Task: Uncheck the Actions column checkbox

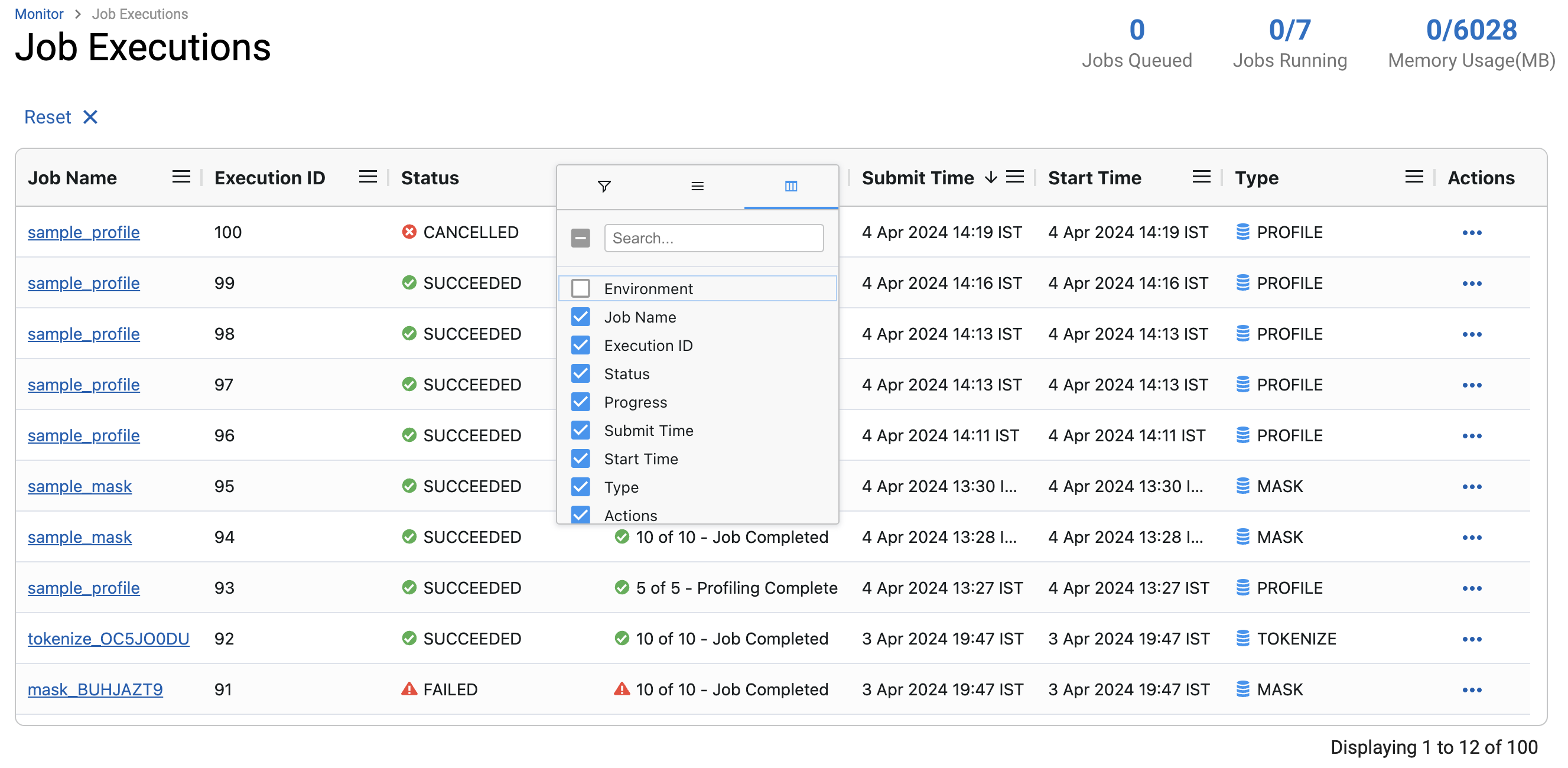Action: coord(581,515)
